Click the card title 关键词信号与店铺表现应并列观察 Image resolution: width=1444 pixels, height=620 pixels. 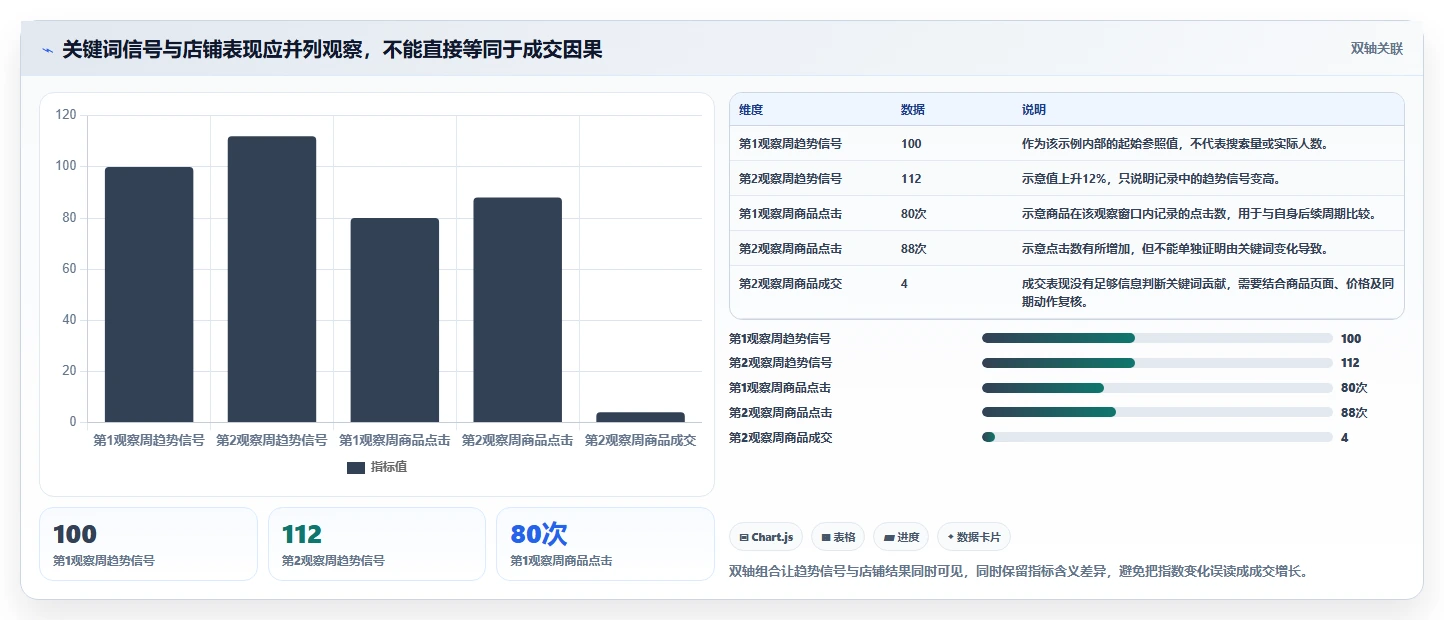tap(333, 49)
